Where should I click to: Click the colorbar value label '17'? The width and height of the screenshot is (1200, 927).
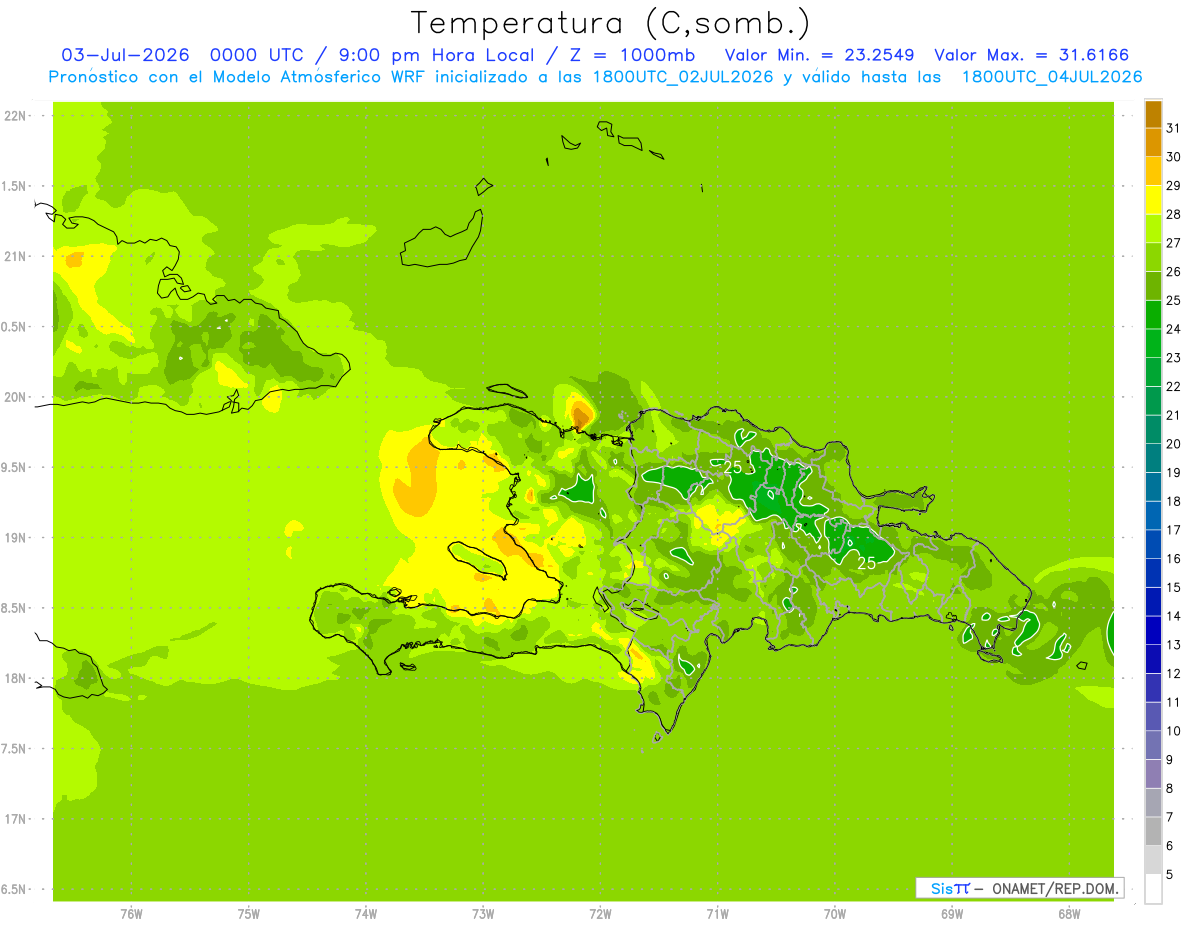(x=1174, y=530)
